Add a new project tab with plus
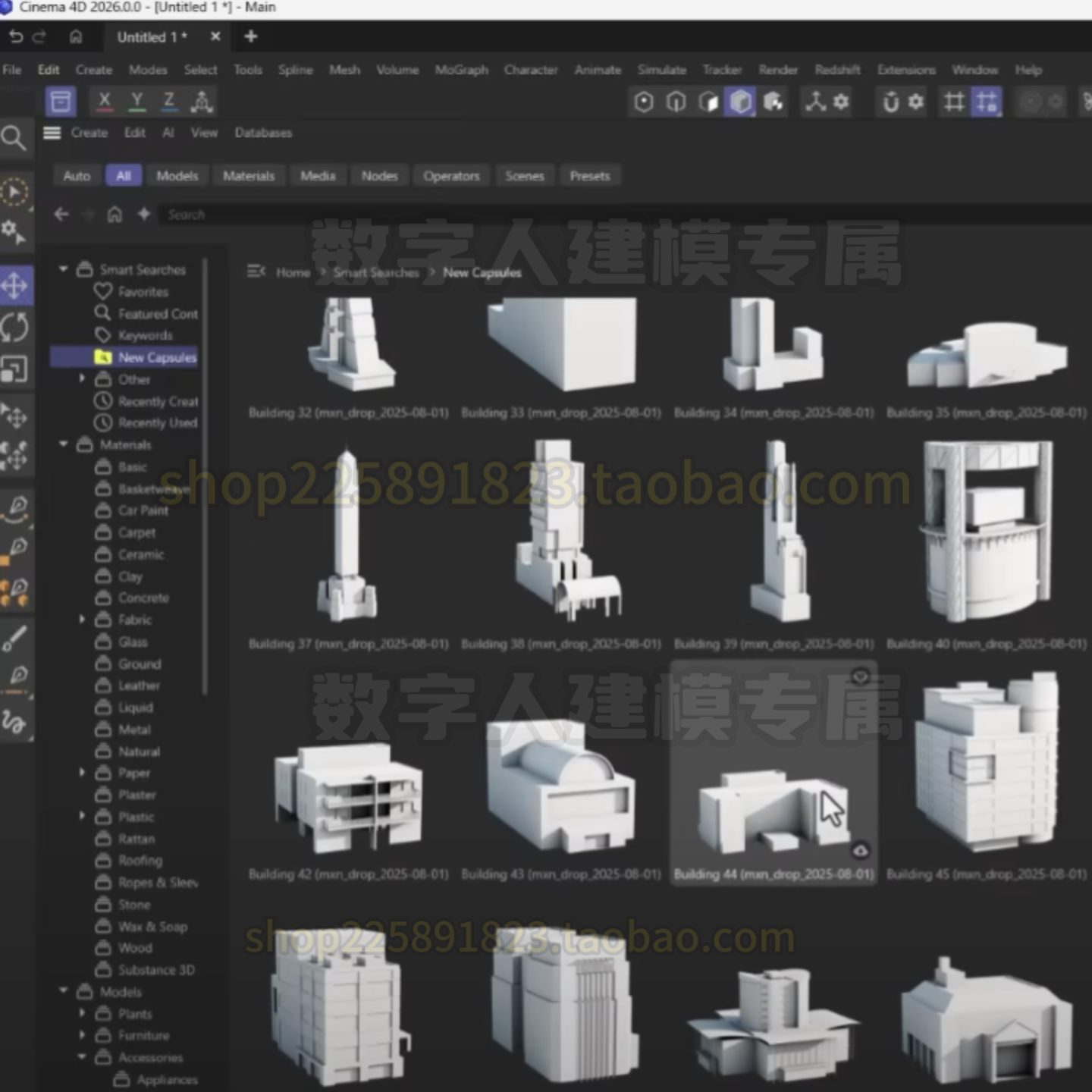The height and width of the screenshot is (1092, 1092). [x=251, y=36]
